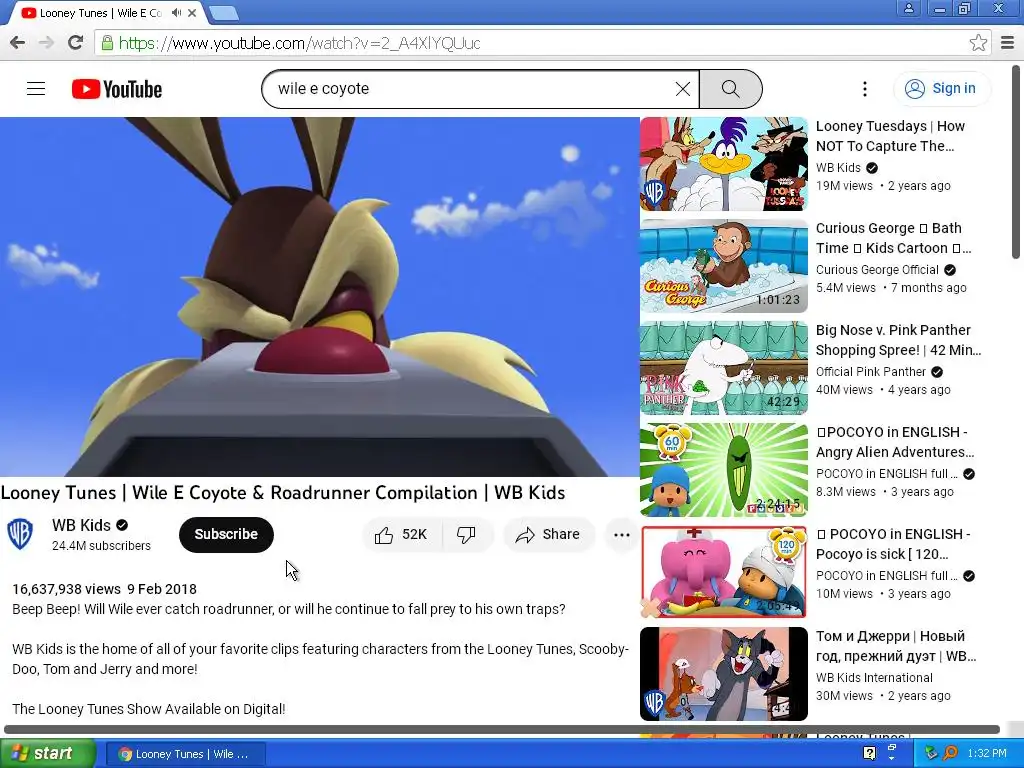
Task: Click browser forward arrow
Action: [46, 43]
